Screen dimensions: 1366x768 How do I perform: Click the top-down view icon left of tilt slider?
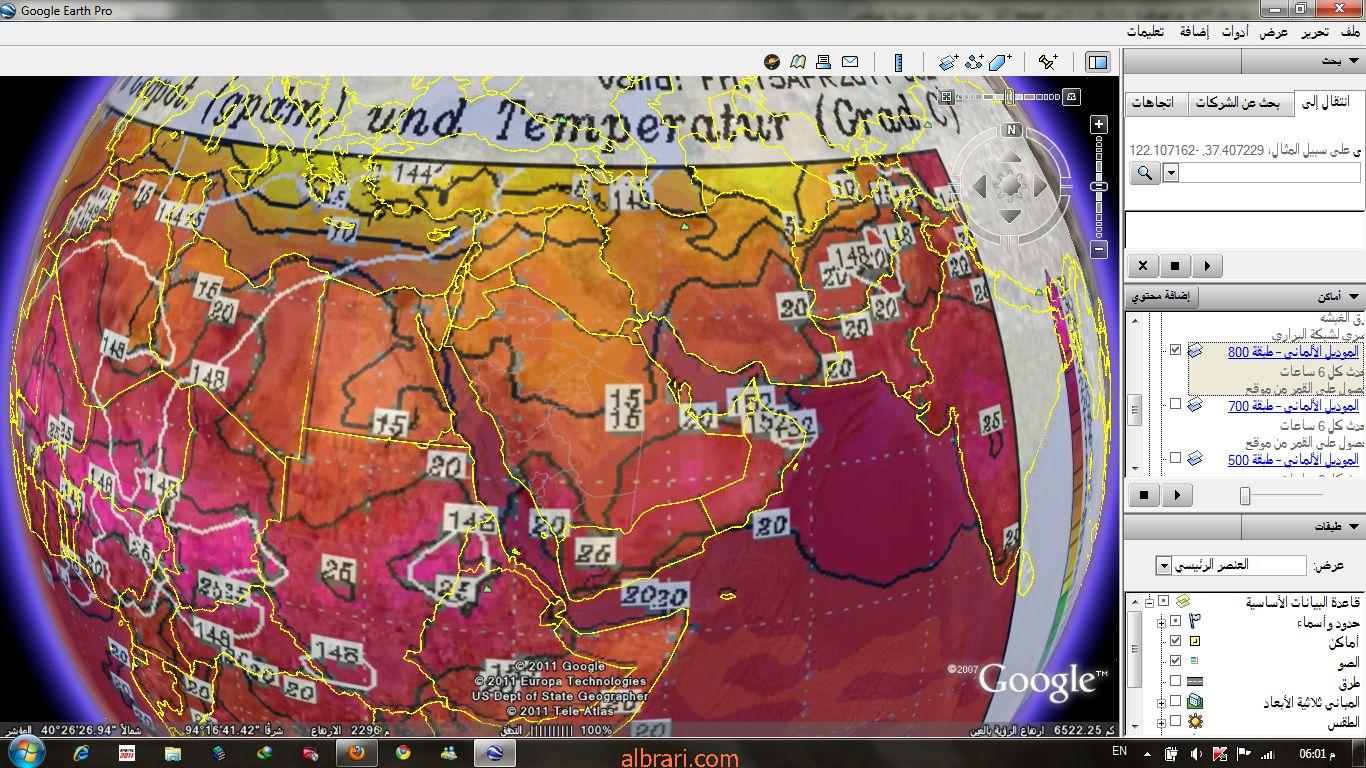tap(946, 97)
